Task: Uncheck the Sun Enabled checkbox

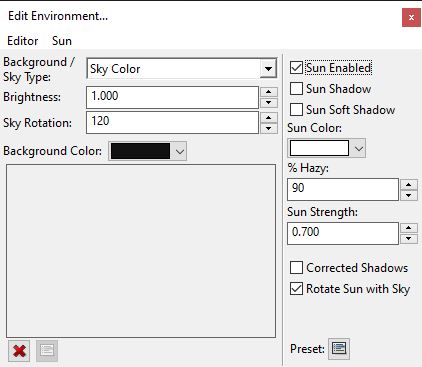Action: [x=296, y=68]
